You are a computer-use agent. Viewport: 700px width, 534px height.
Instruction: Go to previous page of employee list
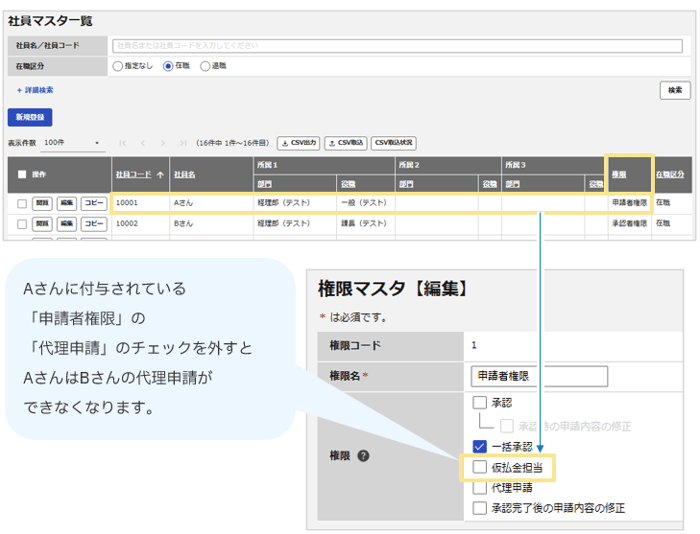coord(143,143)
